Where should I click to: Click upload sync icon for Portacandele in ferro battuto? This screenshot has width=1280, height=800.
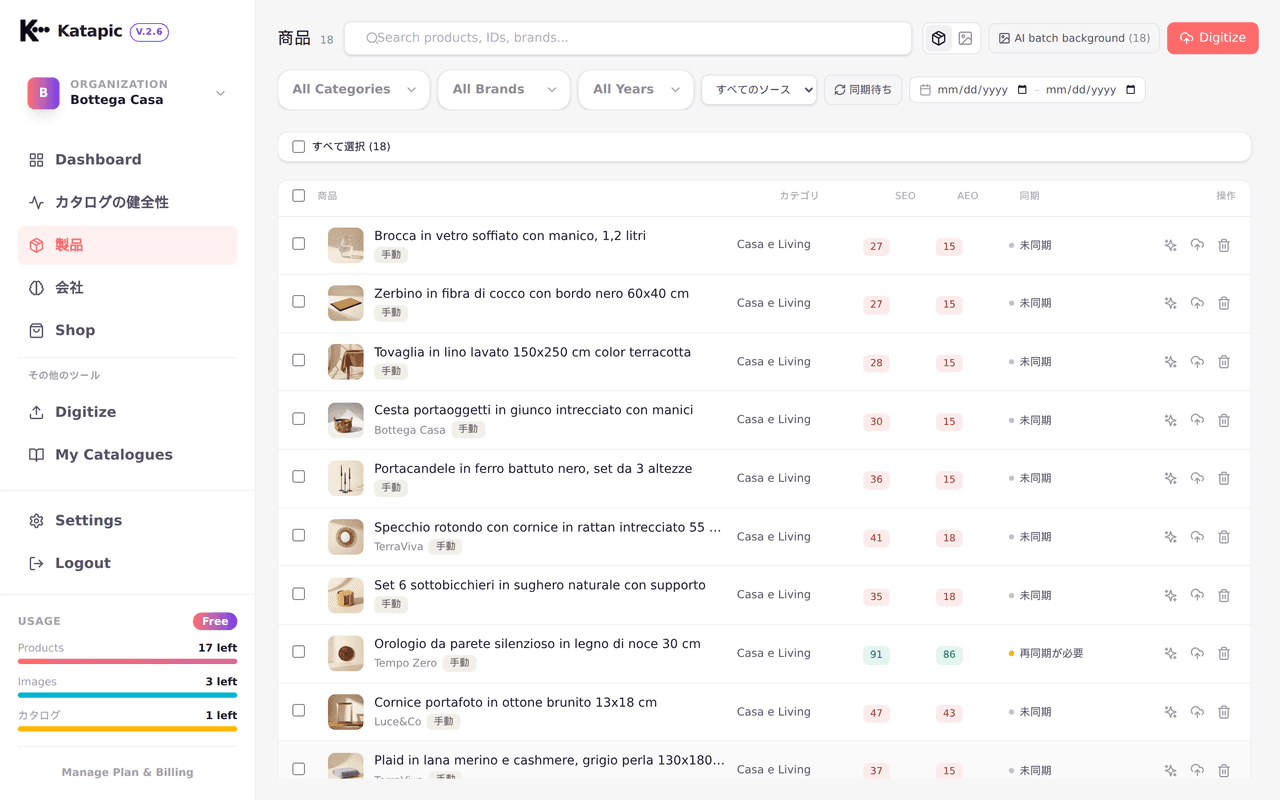point(1197,478)
